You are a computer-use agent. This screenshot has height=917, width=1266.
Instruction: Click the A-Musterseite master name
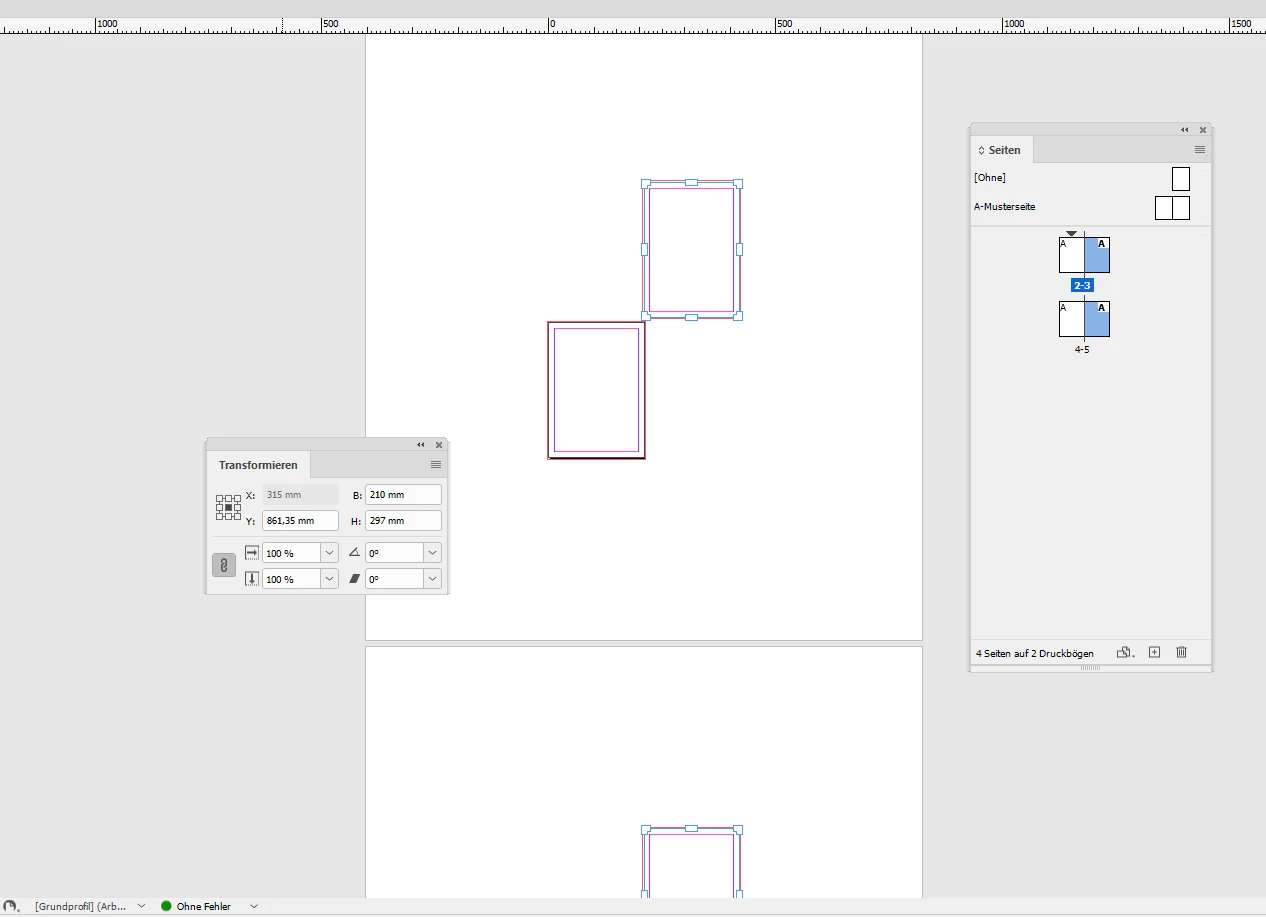(1004, 207)
